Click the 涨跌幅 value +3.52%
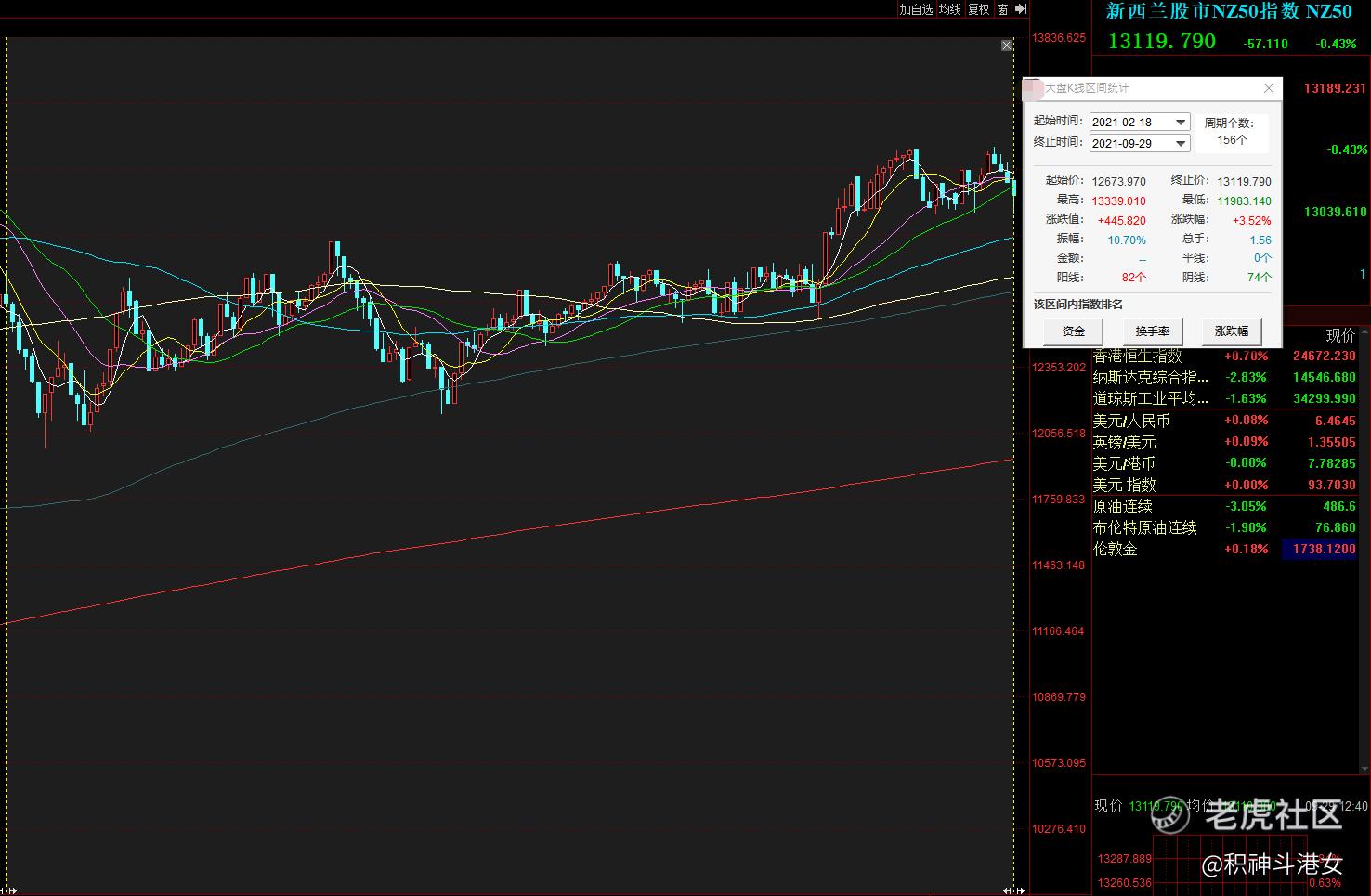This screenshot has width=1371, height=896. 1251,220
